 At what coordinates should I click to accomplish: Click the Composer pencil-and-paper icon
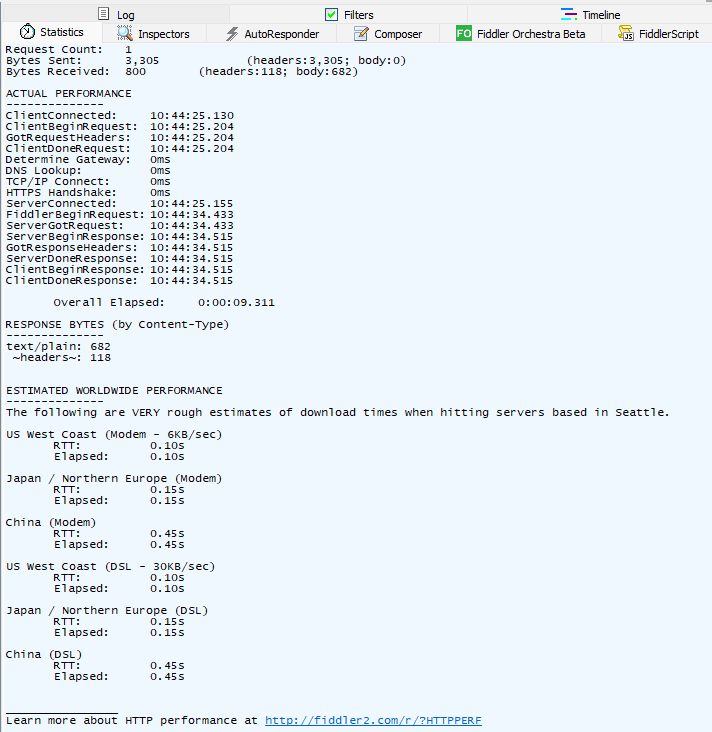pos(361,34)
